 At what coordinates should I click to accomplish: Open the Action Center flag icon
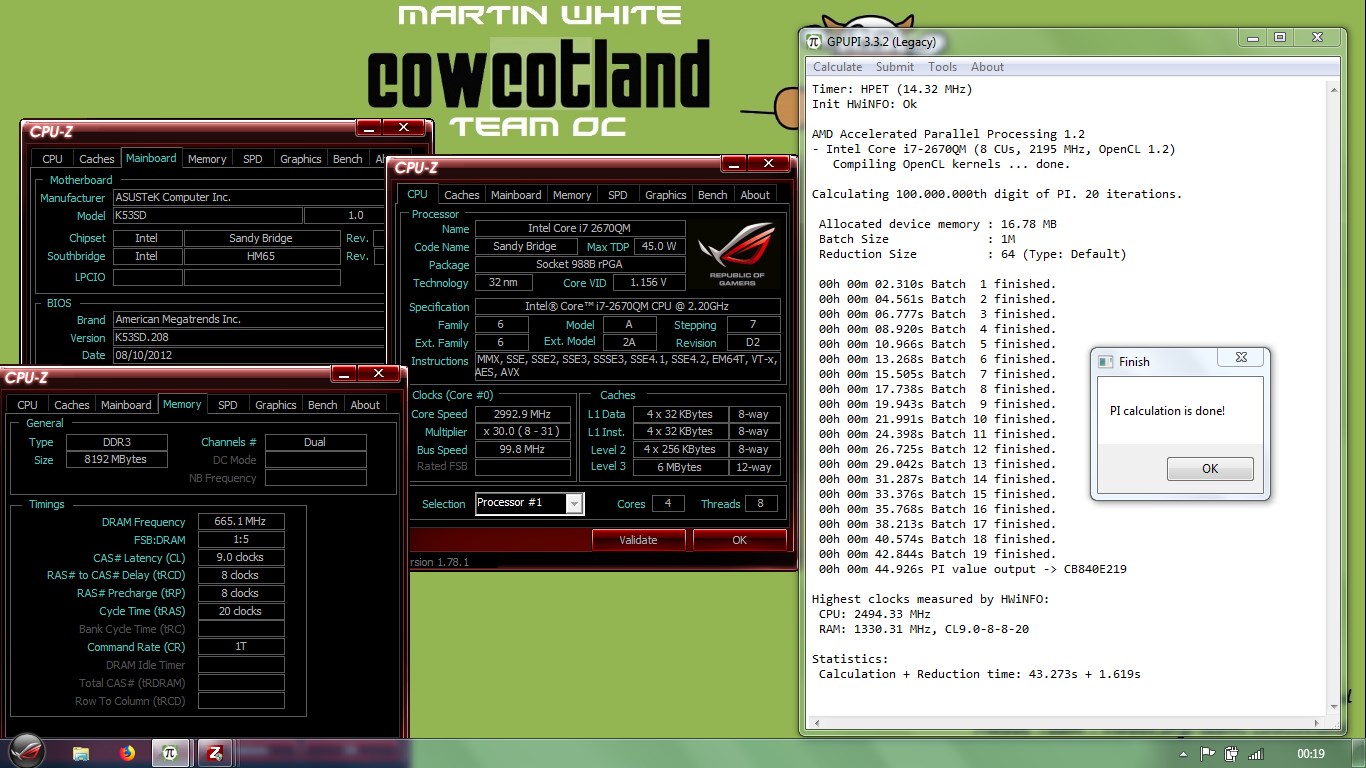[1208, 754]
